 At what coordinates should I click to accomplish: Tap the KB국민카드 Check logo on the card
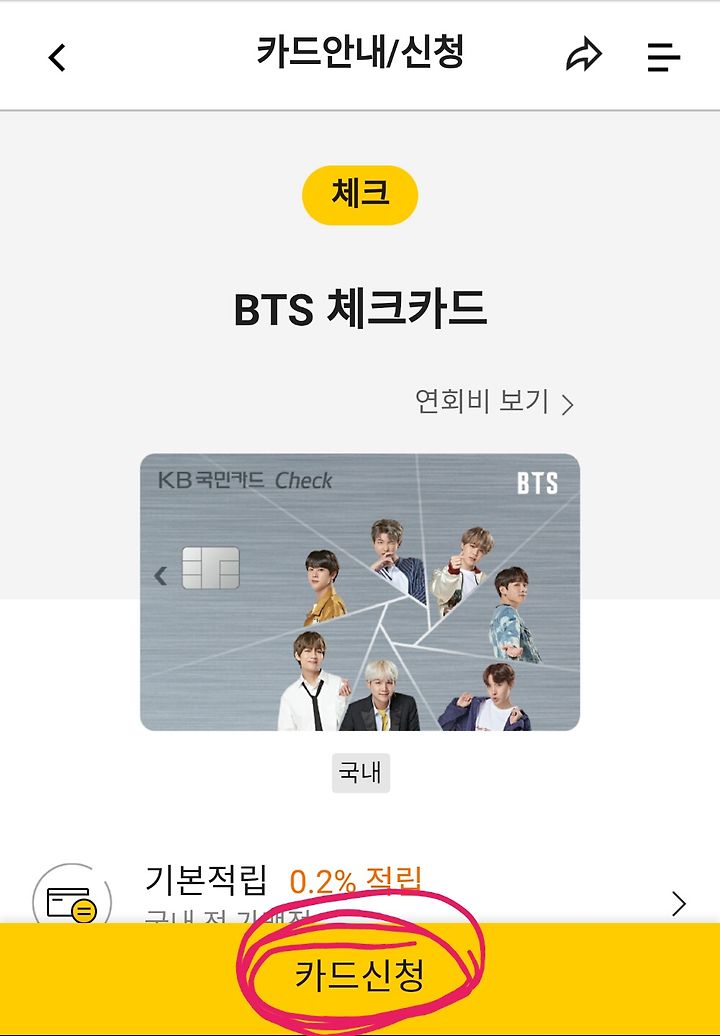[245, 480]
